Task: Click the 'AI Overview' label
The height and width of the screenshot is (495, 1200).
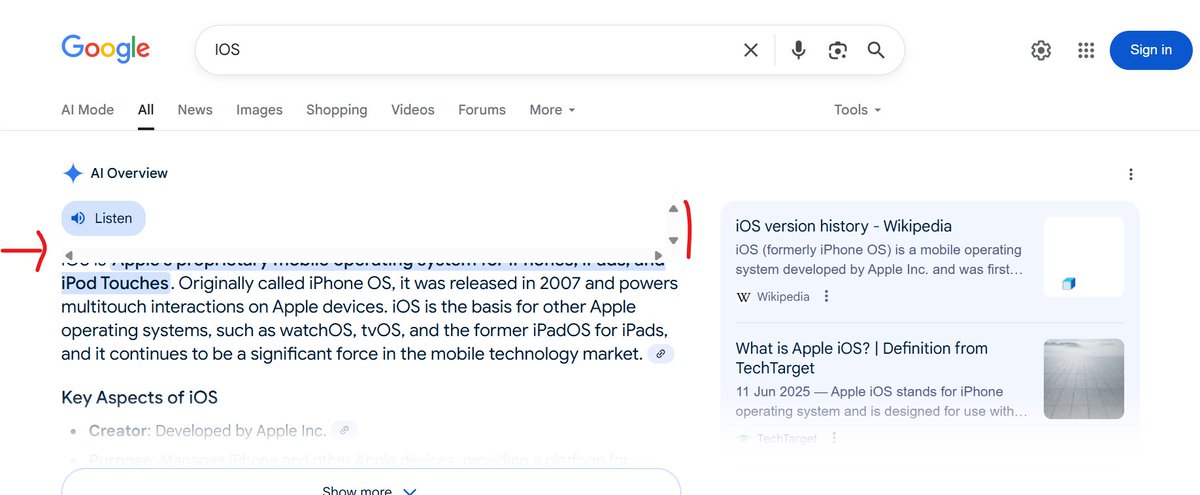Action: click(x=129, y=173)
